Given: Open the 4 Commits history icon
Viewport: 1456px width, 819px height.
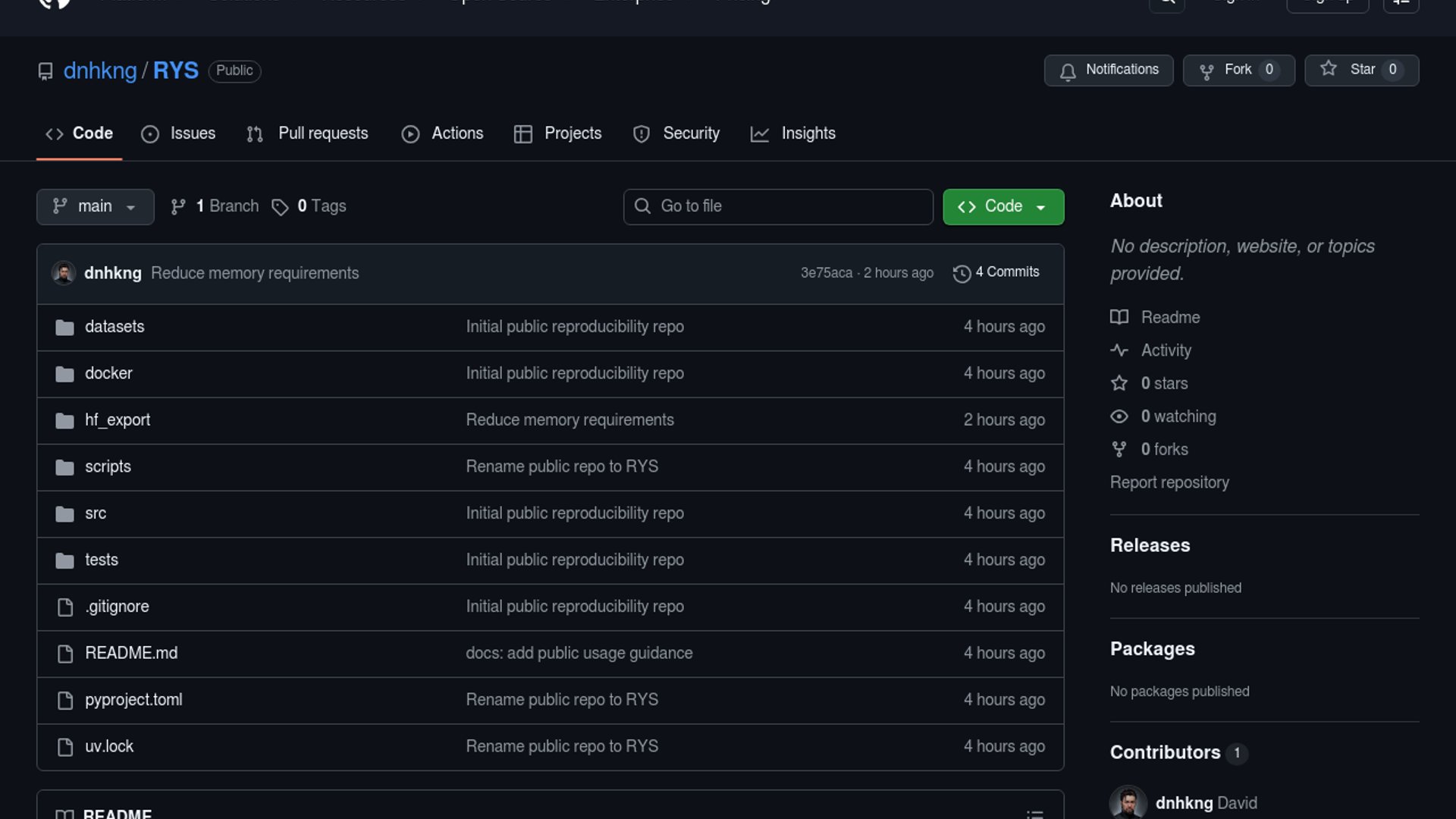Looking at the screenshot, I should coord(962,274).
